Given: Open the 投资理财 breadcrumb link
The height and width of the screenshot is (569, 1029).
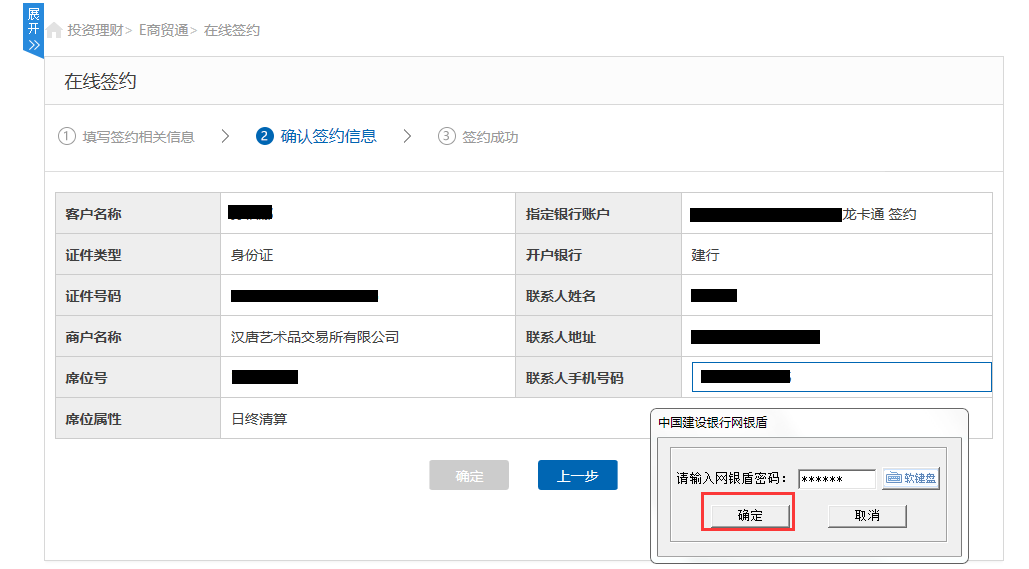Looking at the screenshot, I should 95,30.
